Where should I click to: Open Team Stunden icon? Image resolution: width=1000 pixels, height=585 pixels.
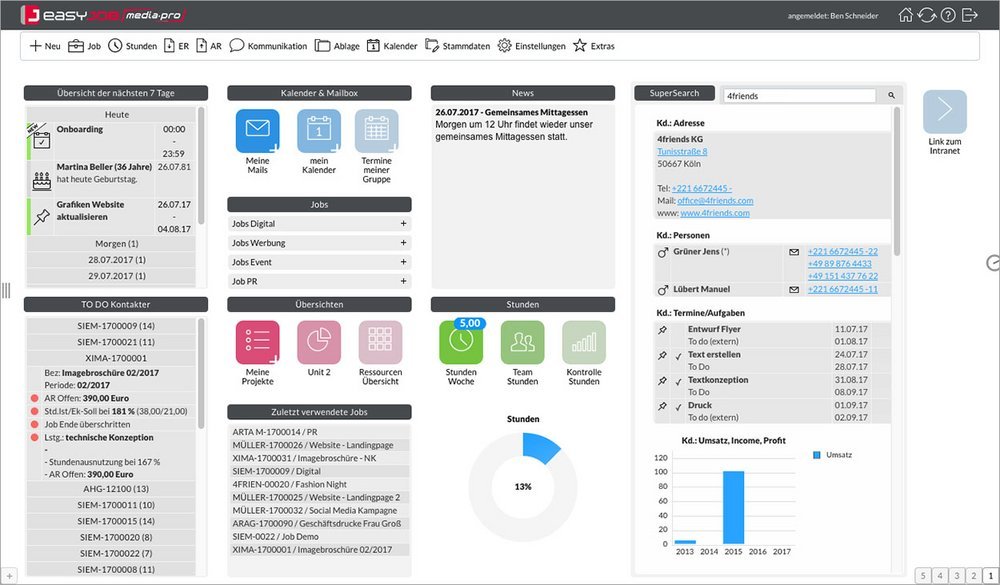522,343
